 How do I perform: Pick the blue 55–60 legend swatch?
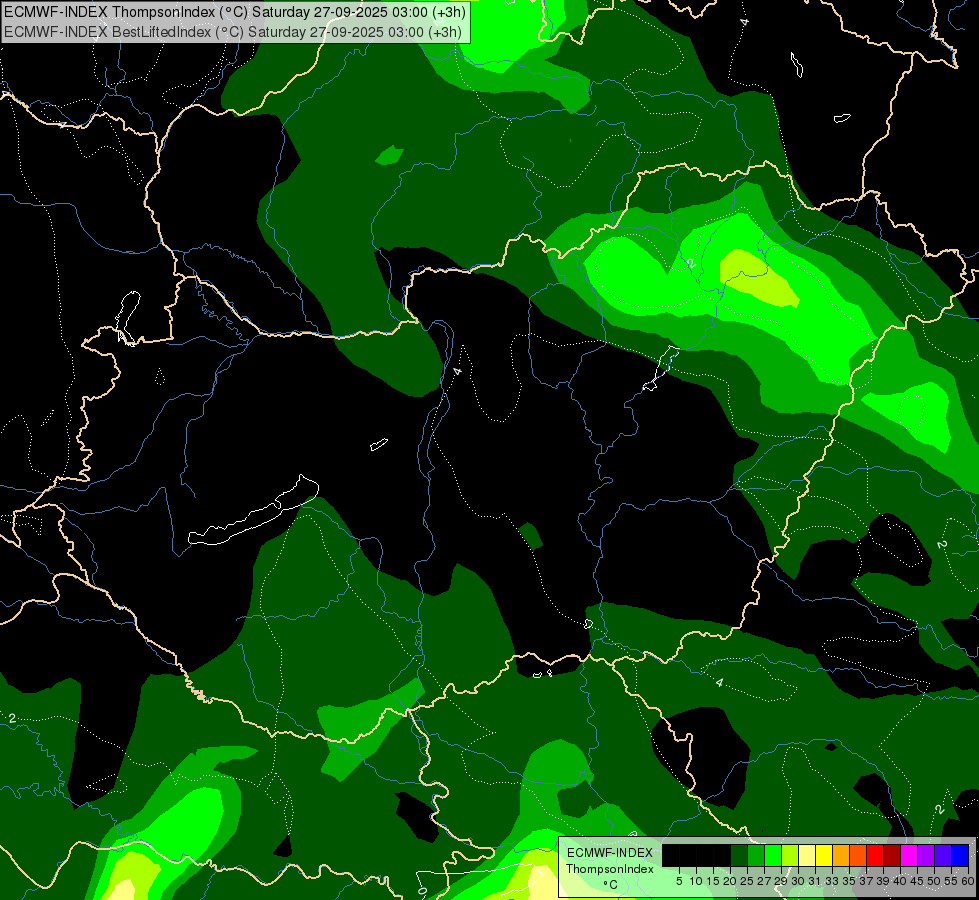(x=960, y=855)
